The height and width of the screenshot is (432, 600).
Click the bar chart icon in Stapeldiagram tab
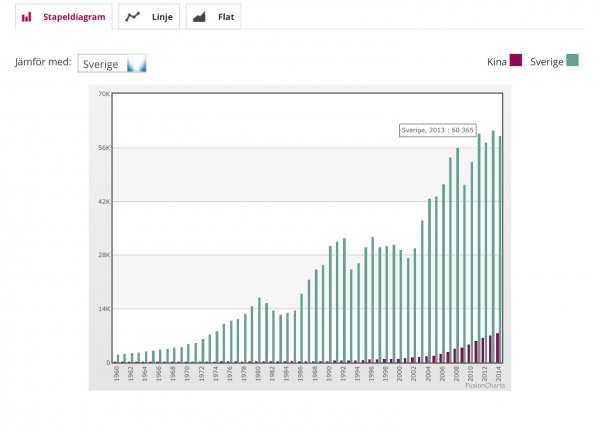coord(26,17)
